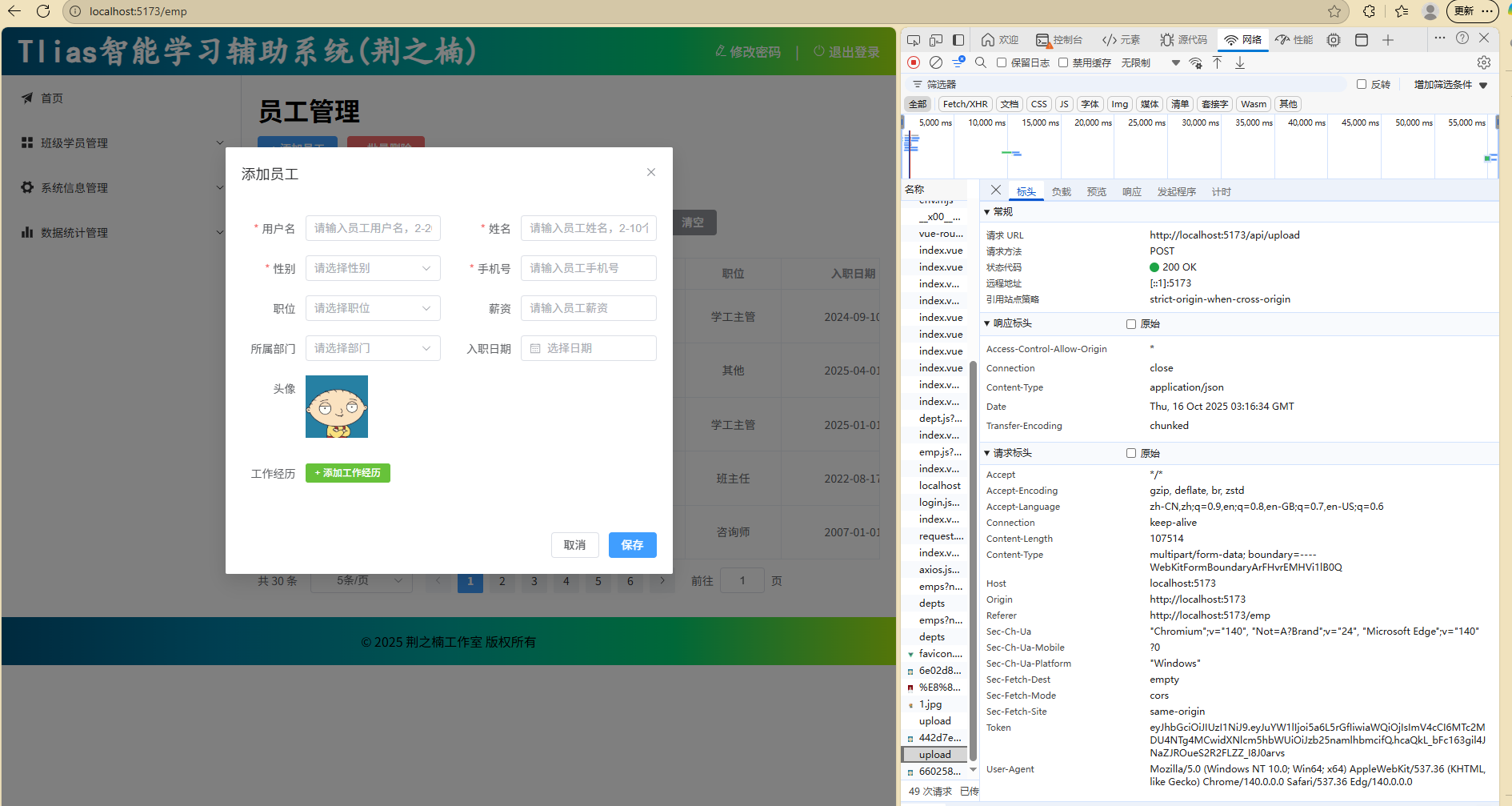
Task: Open the 性别 dropdown
Action: [x=373, y=268]
